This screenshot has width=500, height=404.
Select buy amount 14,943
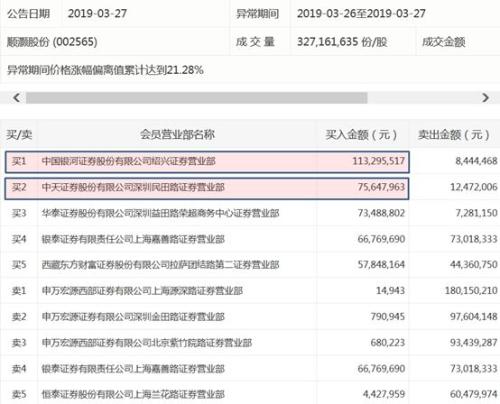click(x=390, y=291)
